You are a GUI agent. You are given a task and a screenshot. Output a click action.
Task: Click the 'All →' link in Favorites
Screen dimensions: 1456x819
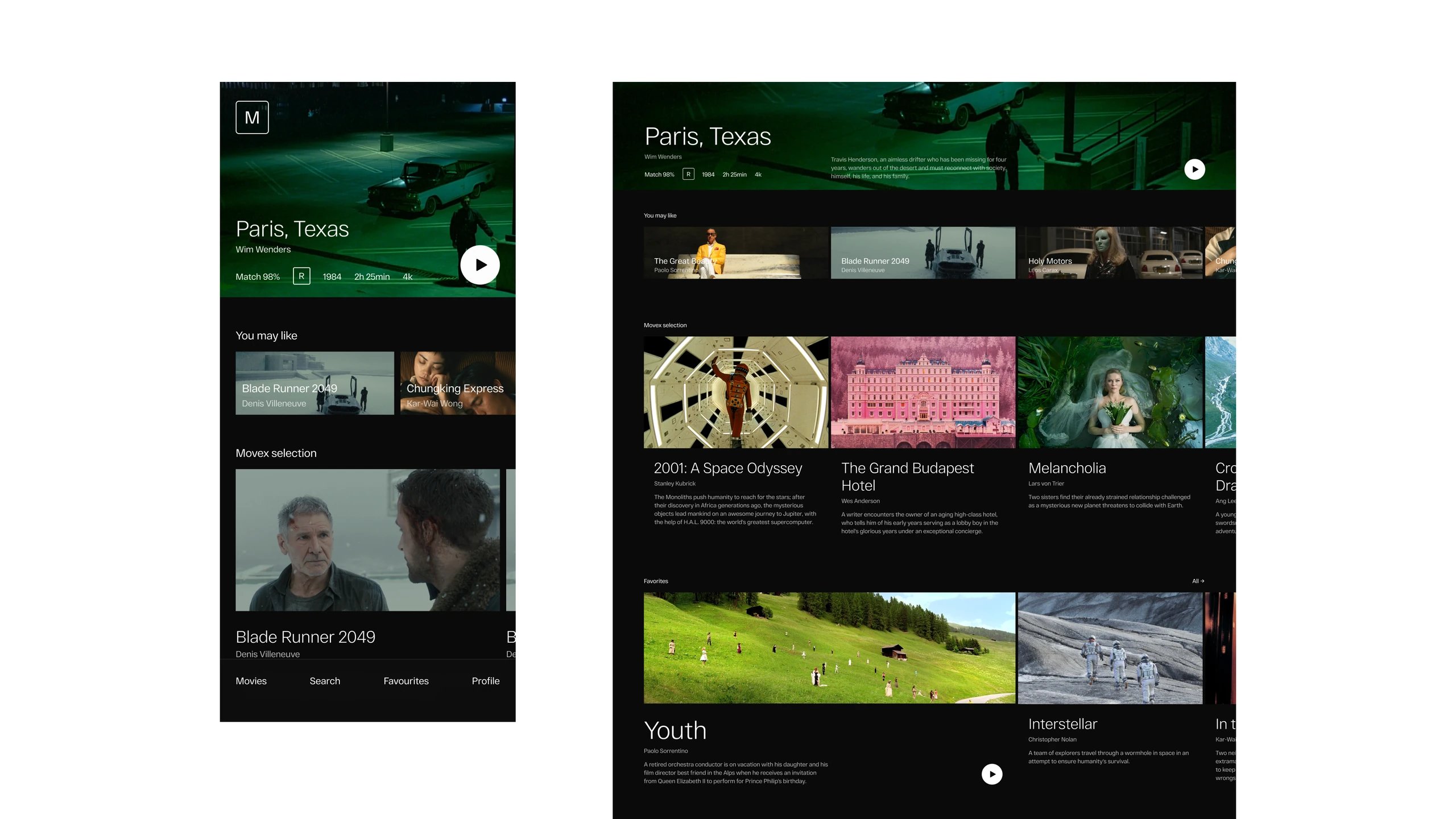(1198, 581)
